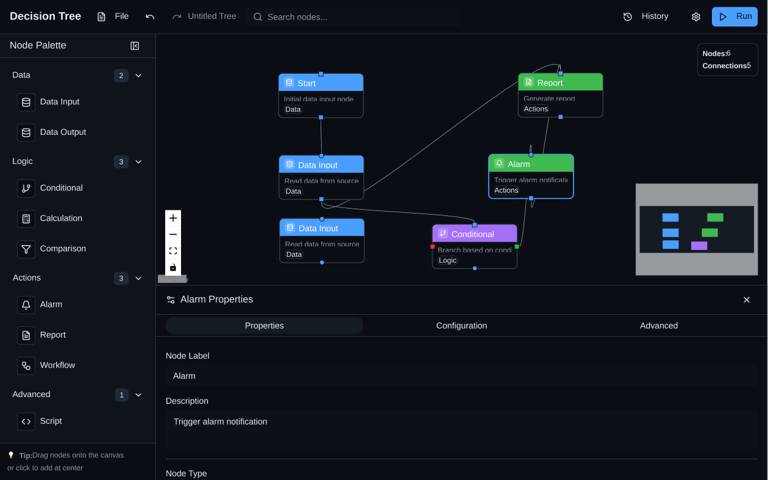The image size is (768, 480).
Task: Select the Conditional node on canvas
Action: (x=475, y=246)
